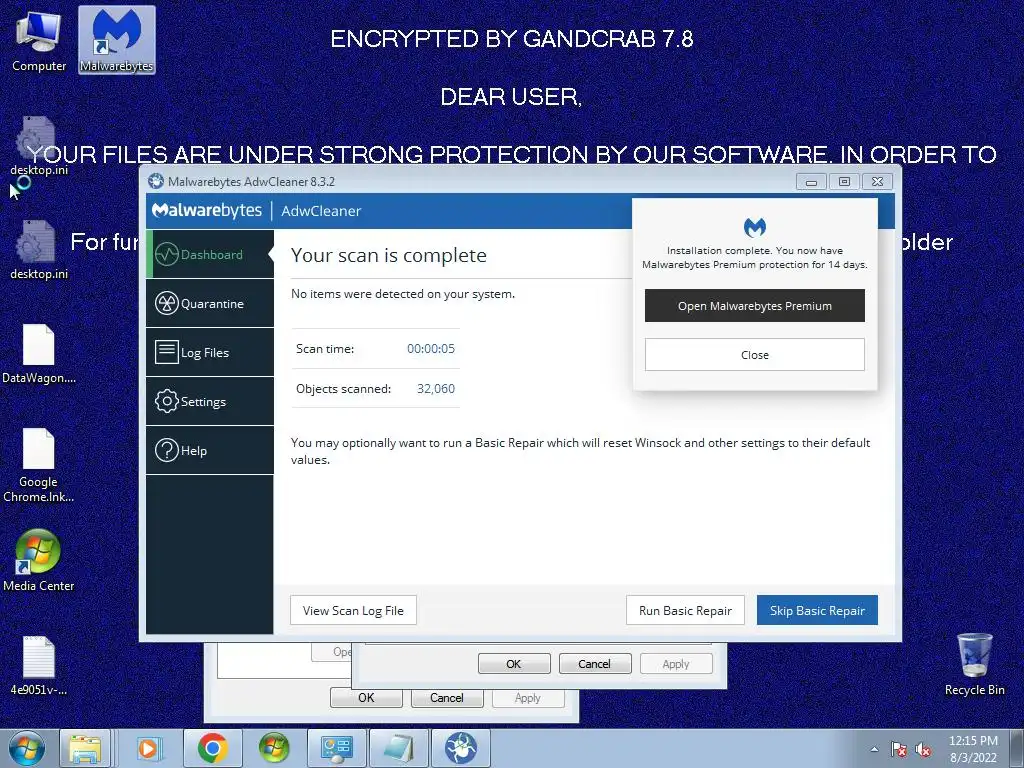
Task: Click the Quarantine radiation icon
Action: (167, 303)
